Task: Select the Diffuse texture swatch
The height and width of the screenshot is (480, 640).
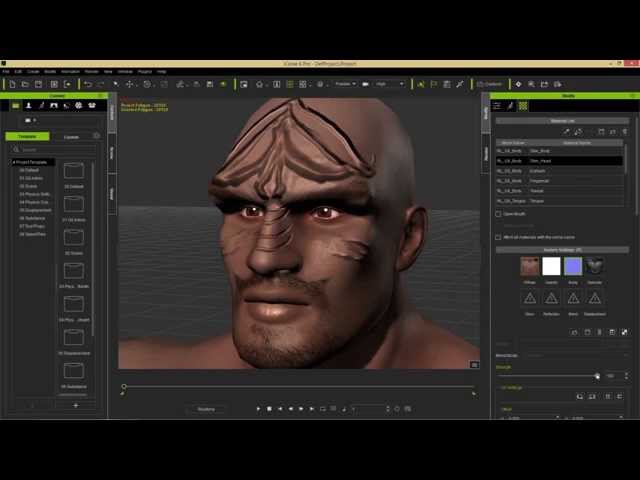Action: 529,266
